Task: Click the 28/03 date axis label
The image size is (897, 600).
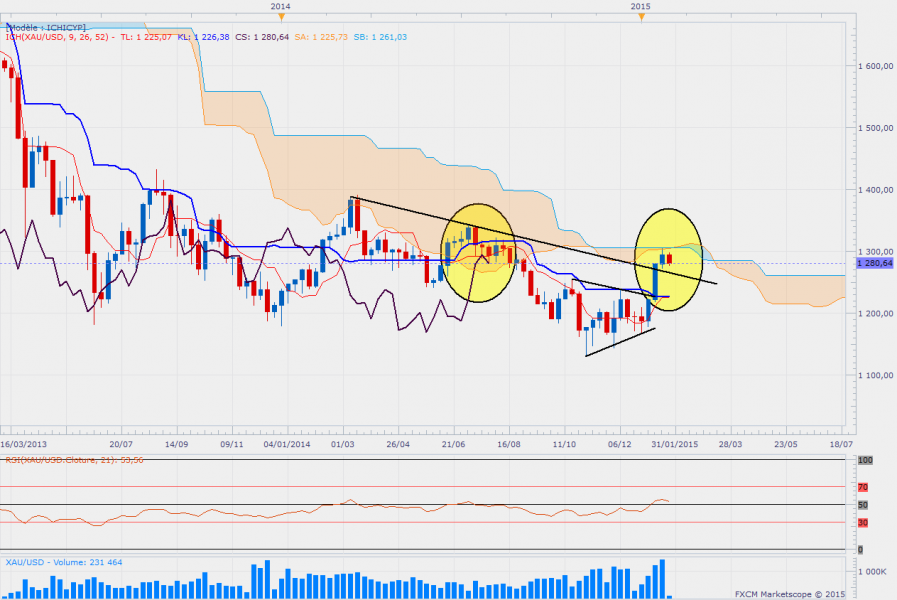Action: (x=731, y=444)
